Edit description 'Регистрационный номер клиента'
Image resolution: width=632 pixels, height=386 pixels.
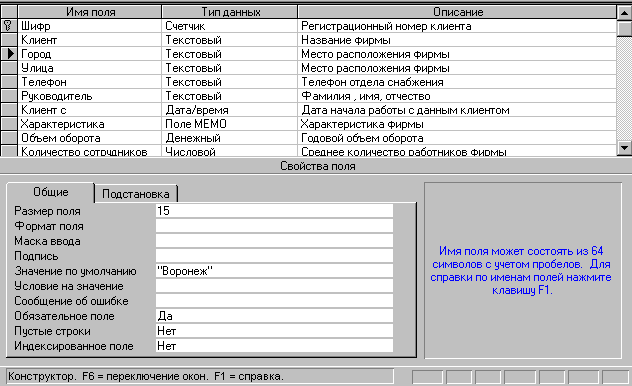click(x=457, y=26)
